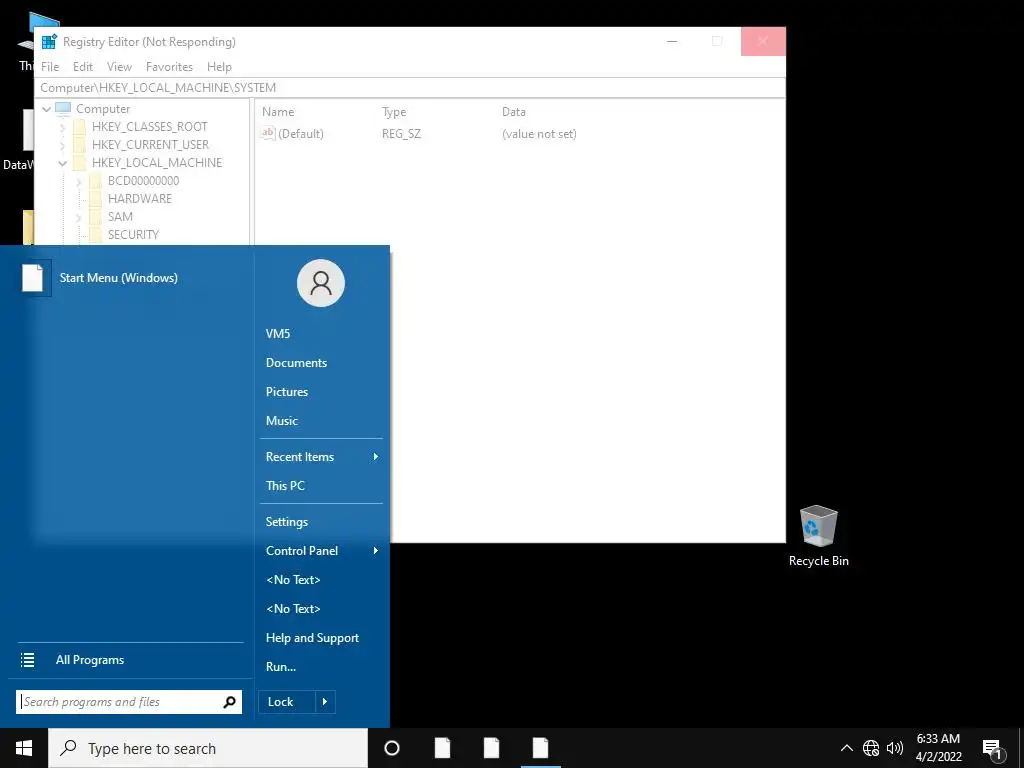
Task: Click the Recycle Bin desktop icon
Action: pyautogui.click(x=818, y=526)
